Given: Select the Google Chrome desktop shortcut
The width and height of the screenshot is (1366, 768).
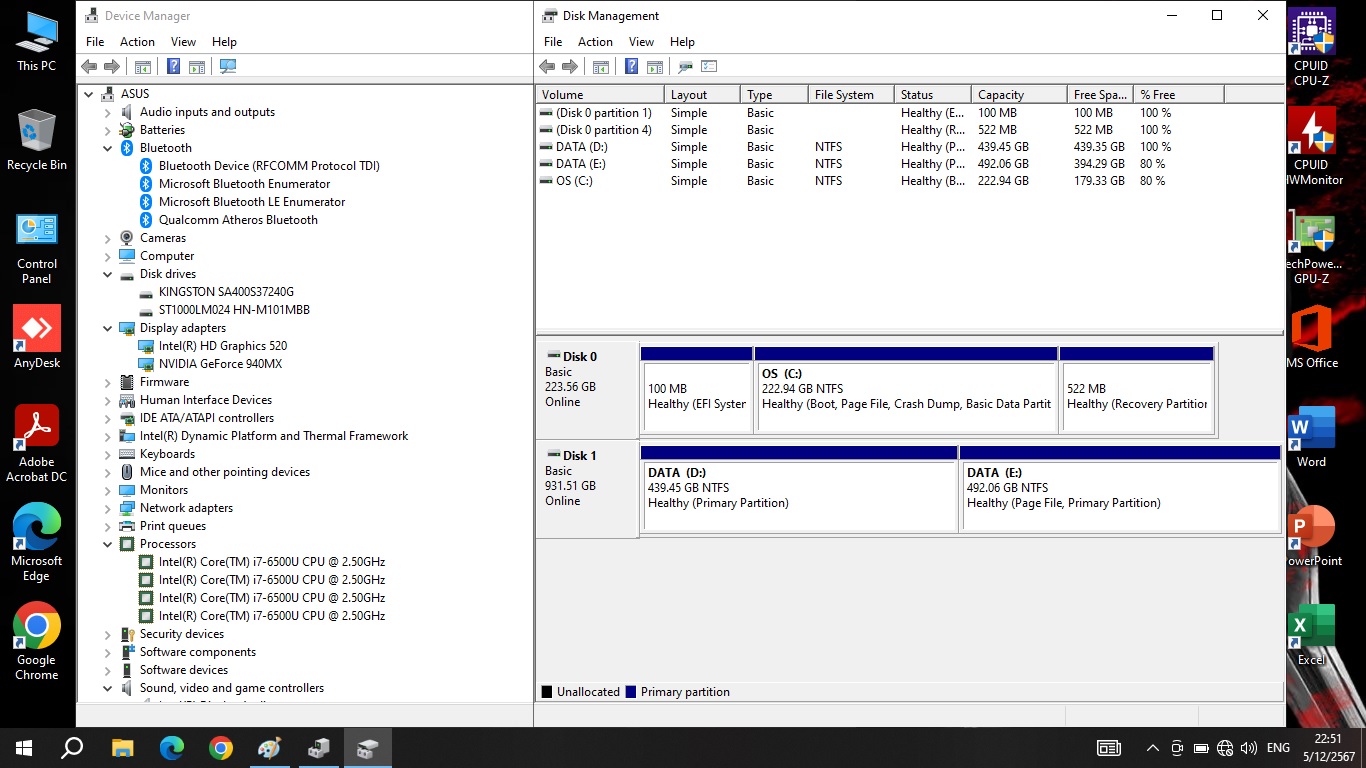Looking at the screenshot, I should (x=37, y=641).
